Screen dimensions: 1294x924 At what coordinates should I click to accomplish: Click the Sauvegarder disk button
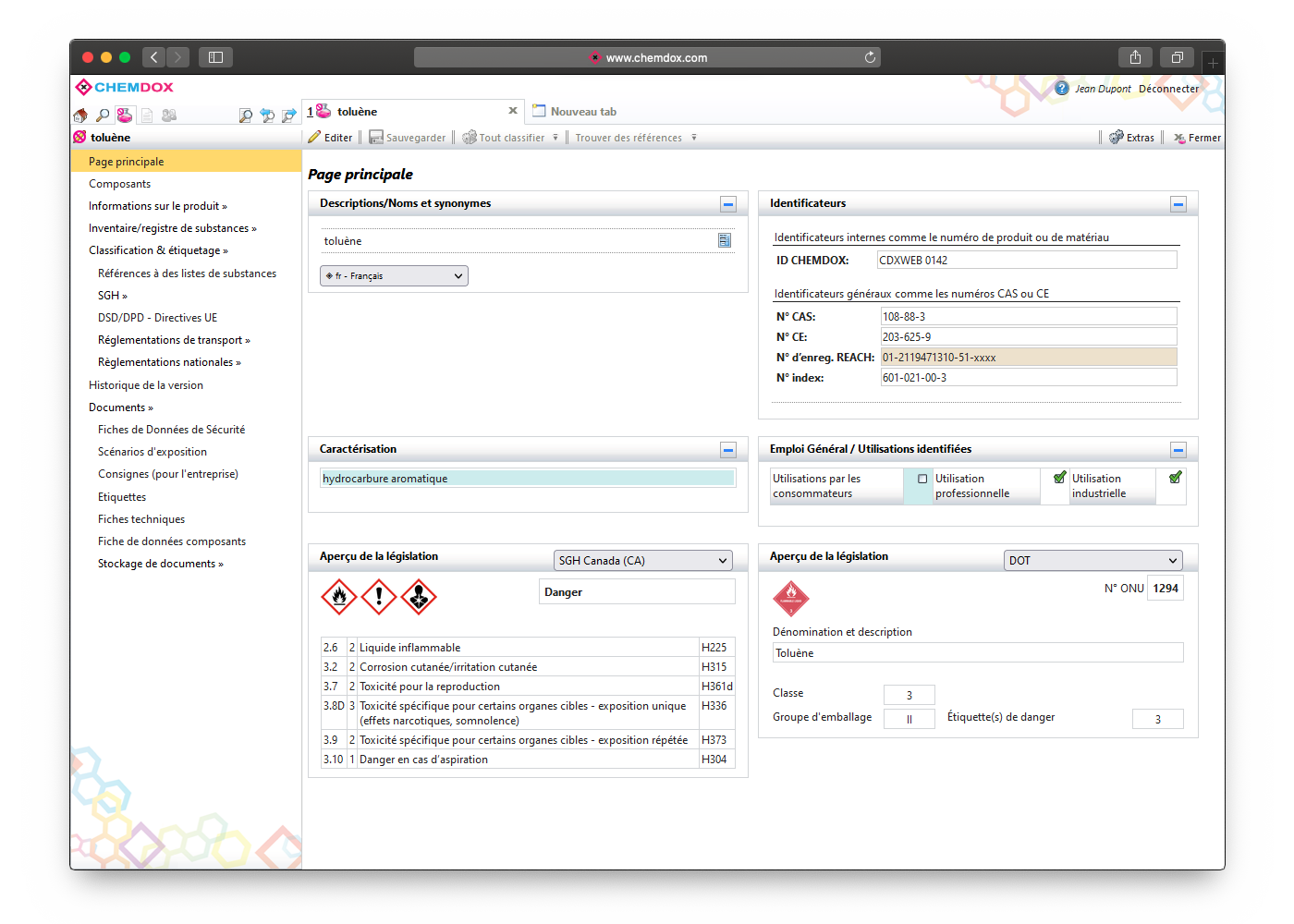[408, 138]
